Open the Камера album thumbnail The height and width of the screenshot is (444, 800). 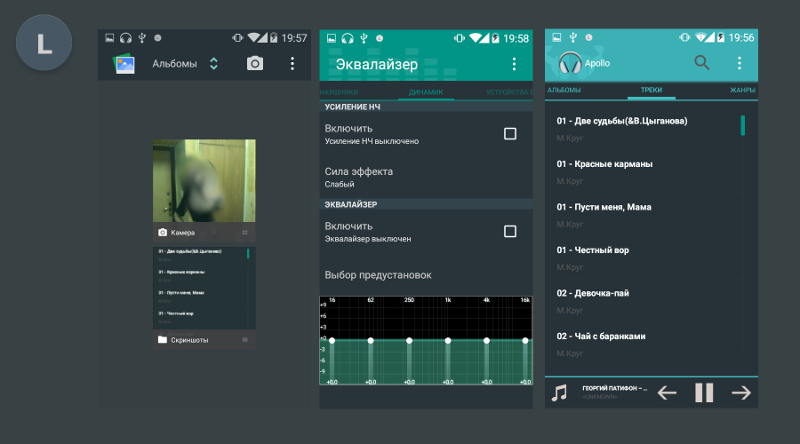tap(204, 181)
